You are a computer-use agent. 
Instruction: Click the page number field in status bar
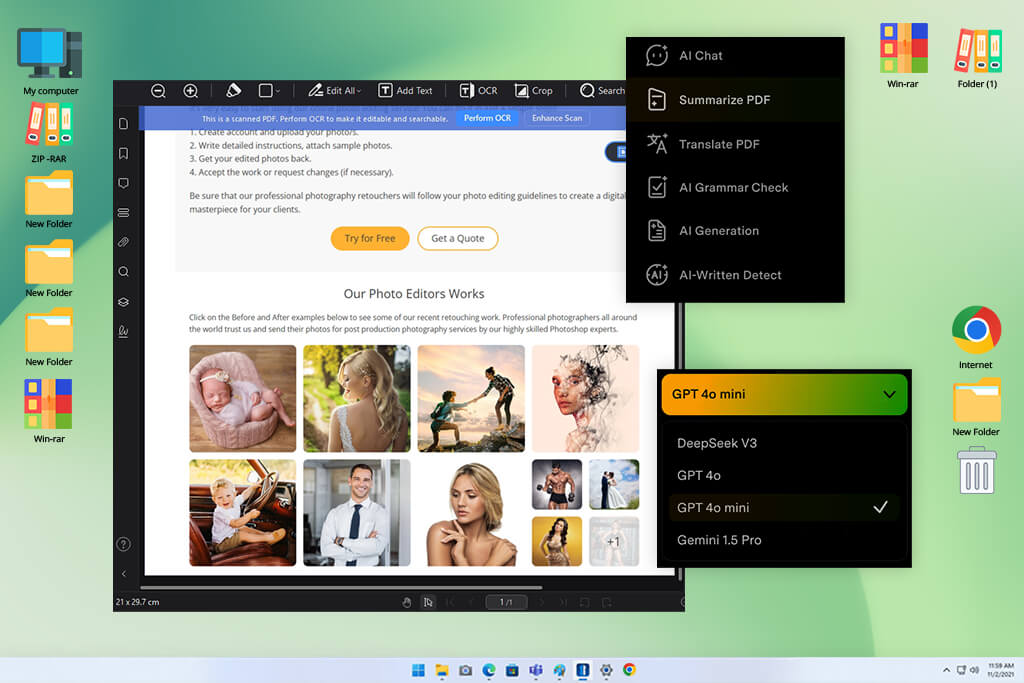506,602
